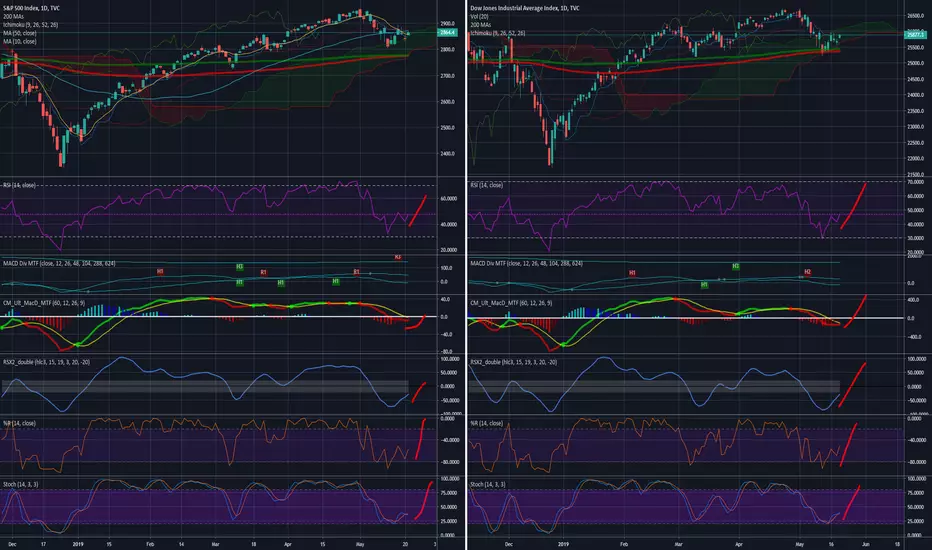Click the 2700.0 price level on S&P axis
932x550 pixels.
(x=447, y=76)
